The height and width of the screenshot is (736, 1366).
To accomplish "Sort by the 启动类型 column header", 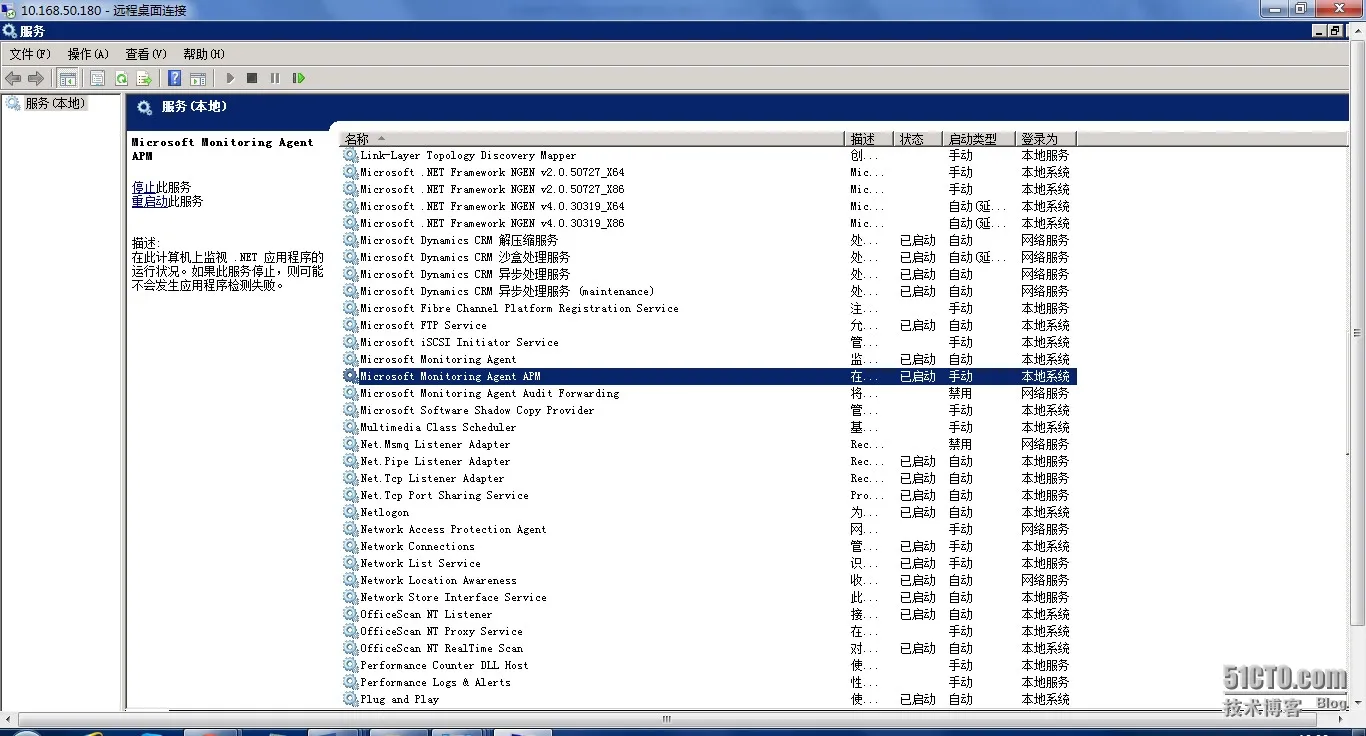I will (x=980, y=139).
